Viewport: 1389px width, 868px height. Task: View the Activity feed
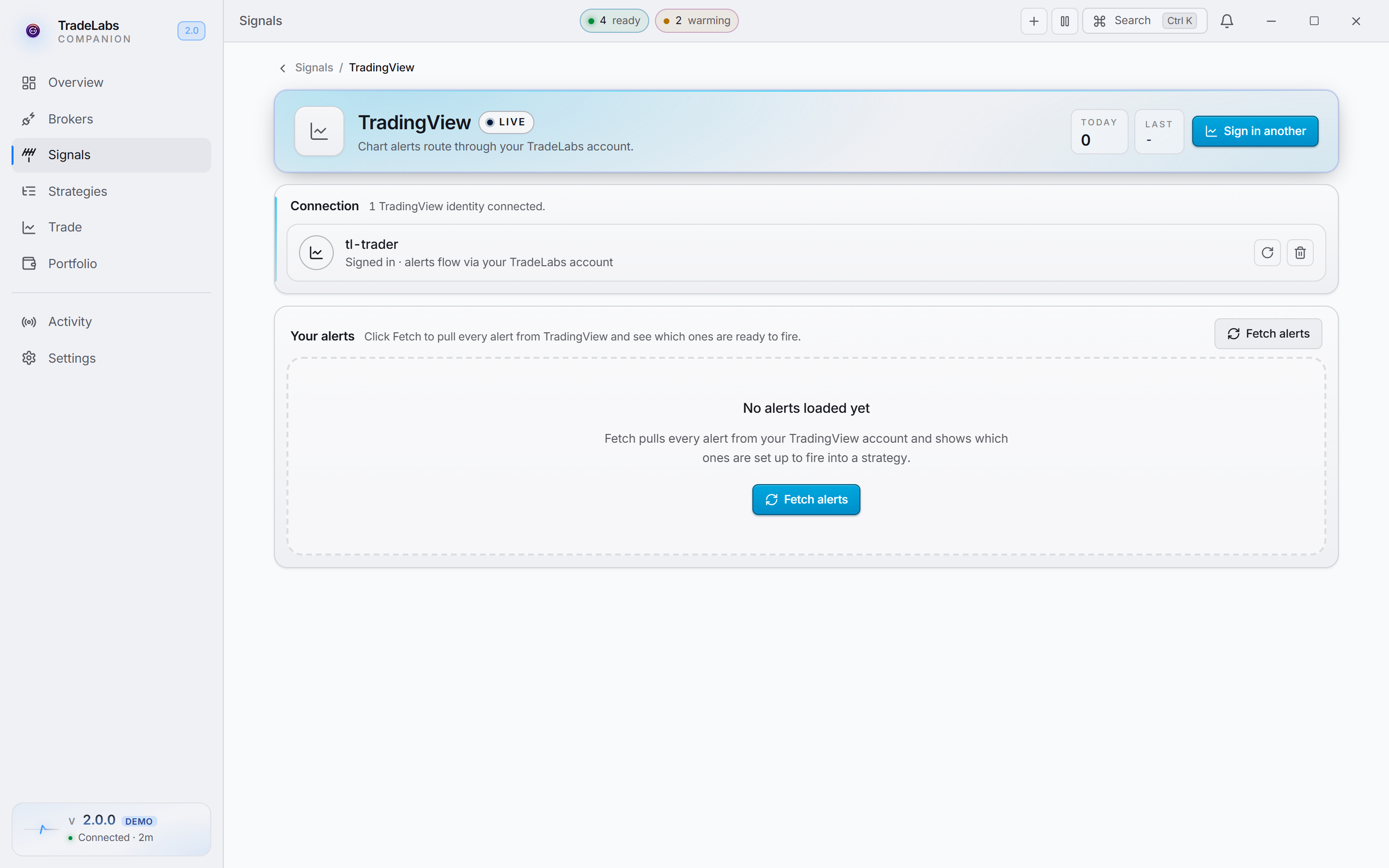click(111, 322)
